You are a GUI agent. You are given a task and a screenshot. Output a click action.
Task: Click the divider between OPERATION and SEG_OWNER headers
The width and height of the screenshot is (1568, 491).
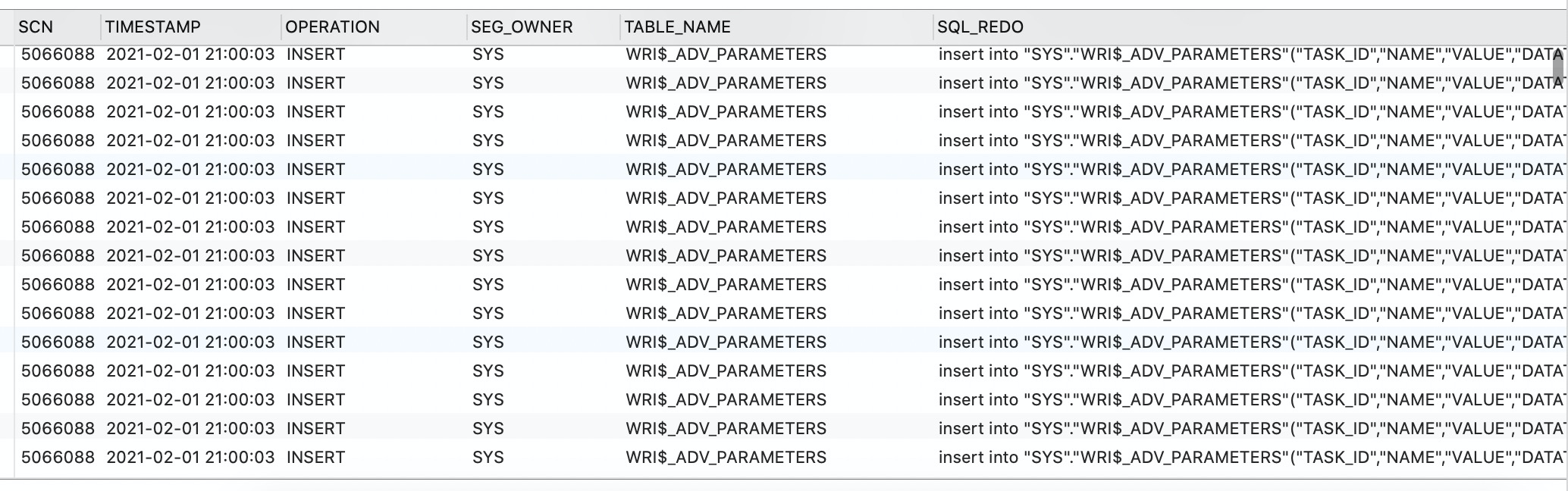(466, 27)
